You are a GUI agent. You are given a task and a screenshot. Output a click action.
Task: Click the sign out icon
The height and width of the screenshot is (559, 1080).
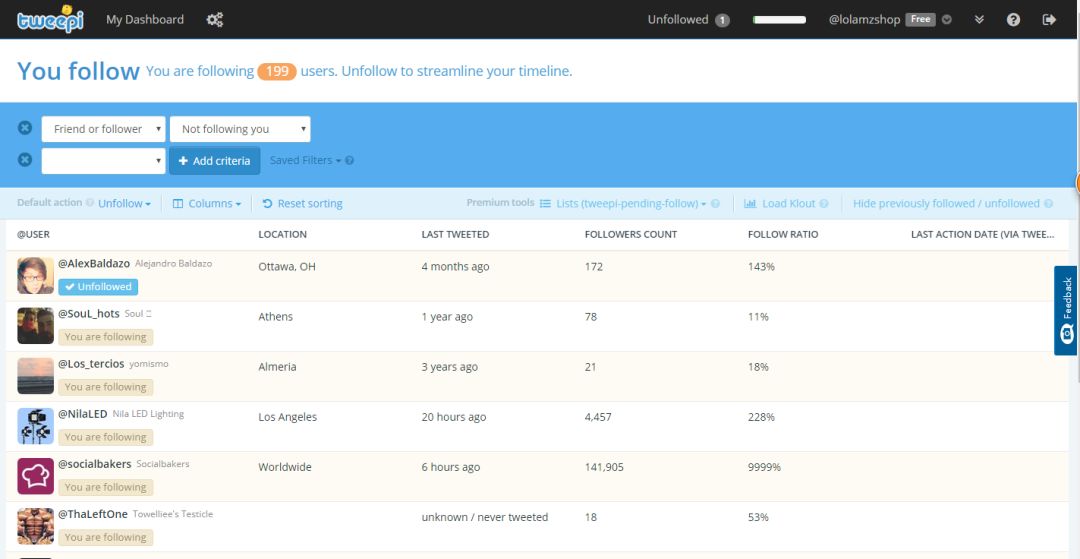1049,19
